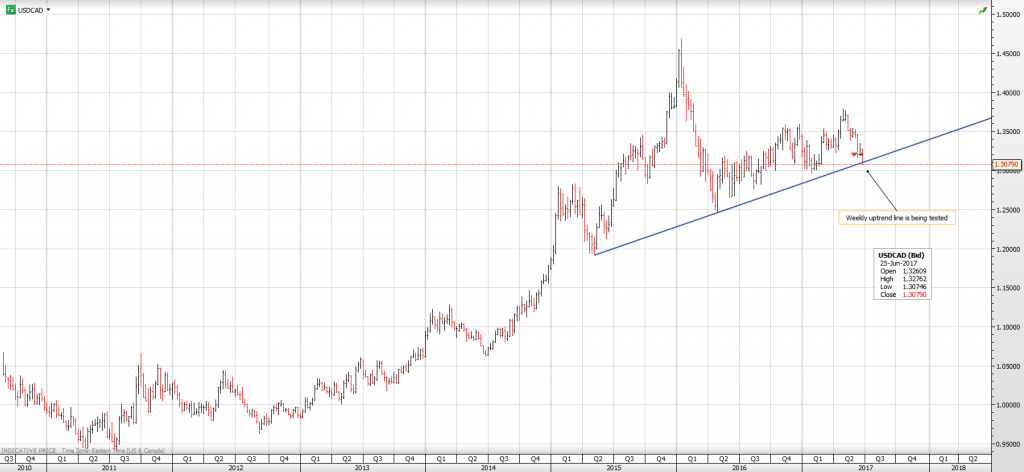This screenshot has height=472, width=1024.
Task: Click the red dashed current price line
Action: click(x=400, y=164)
